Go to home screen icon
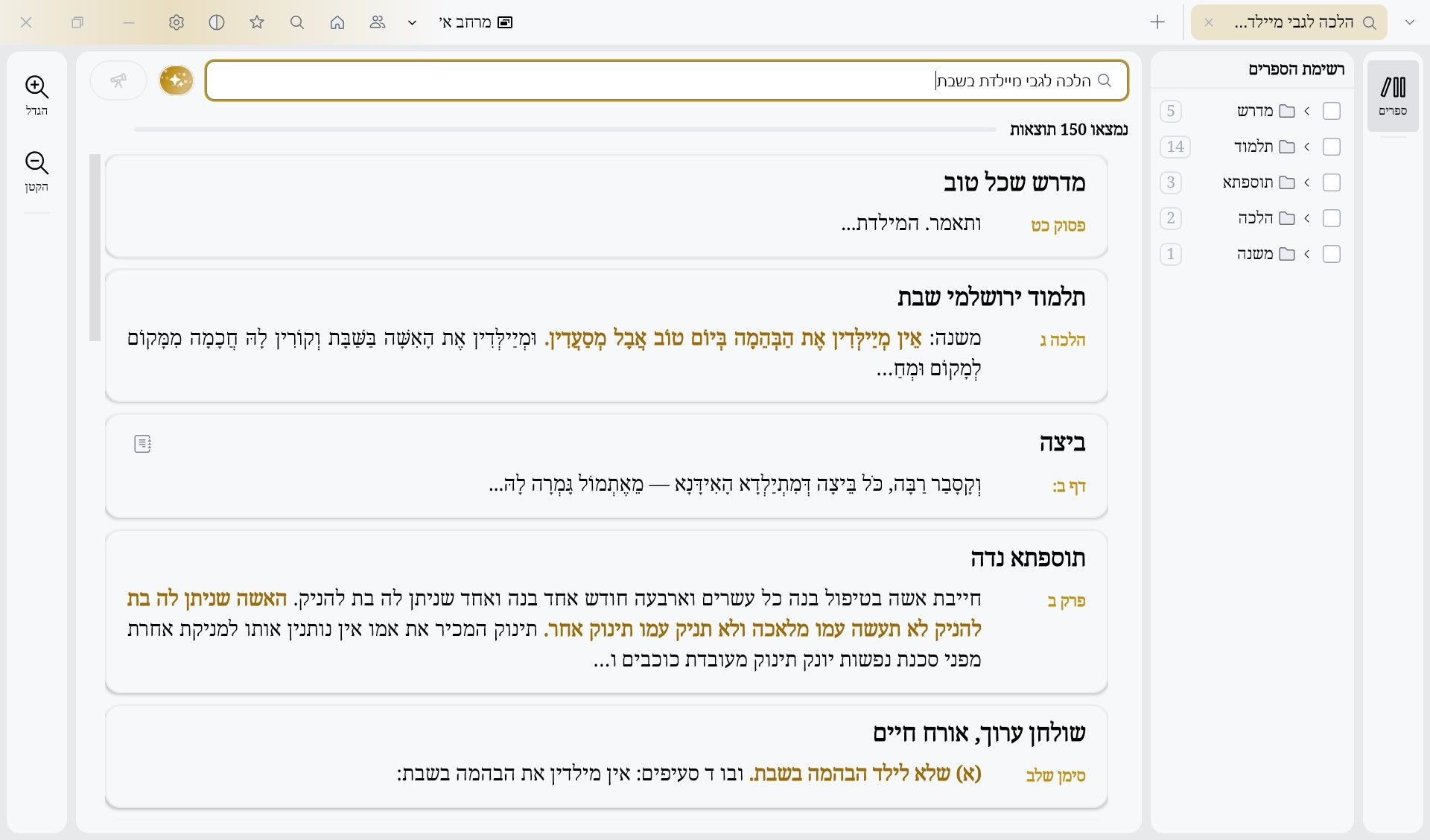 tap(337, 22)
